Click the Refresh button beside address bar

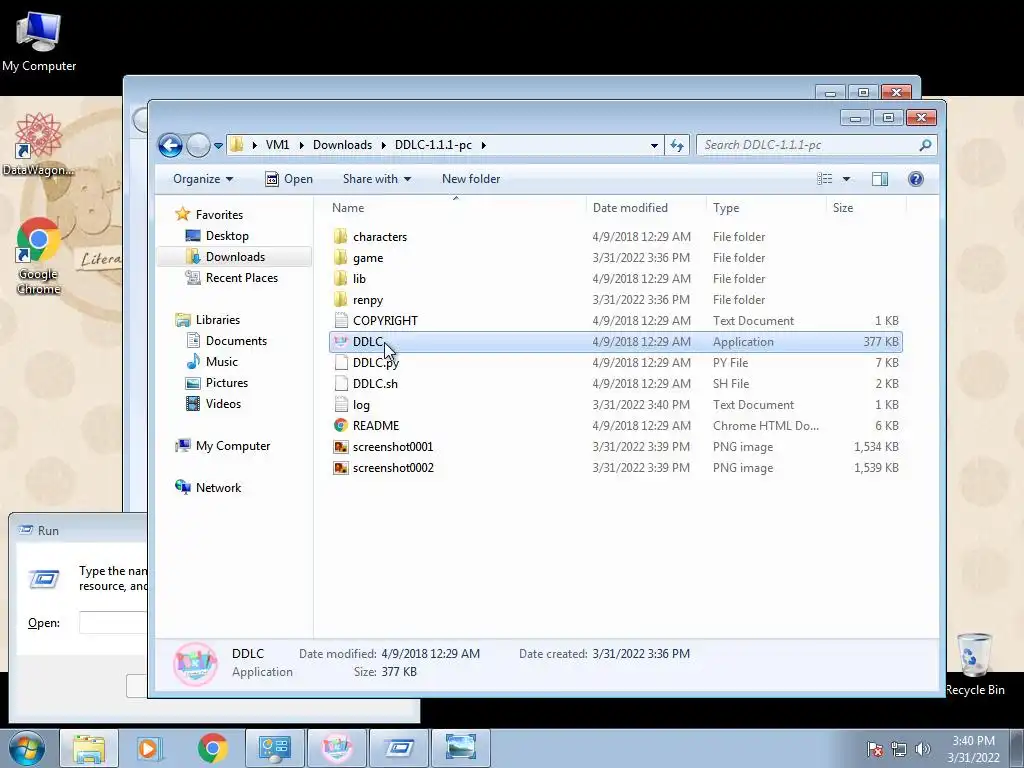pyautogui.click(x=677, y=145)
